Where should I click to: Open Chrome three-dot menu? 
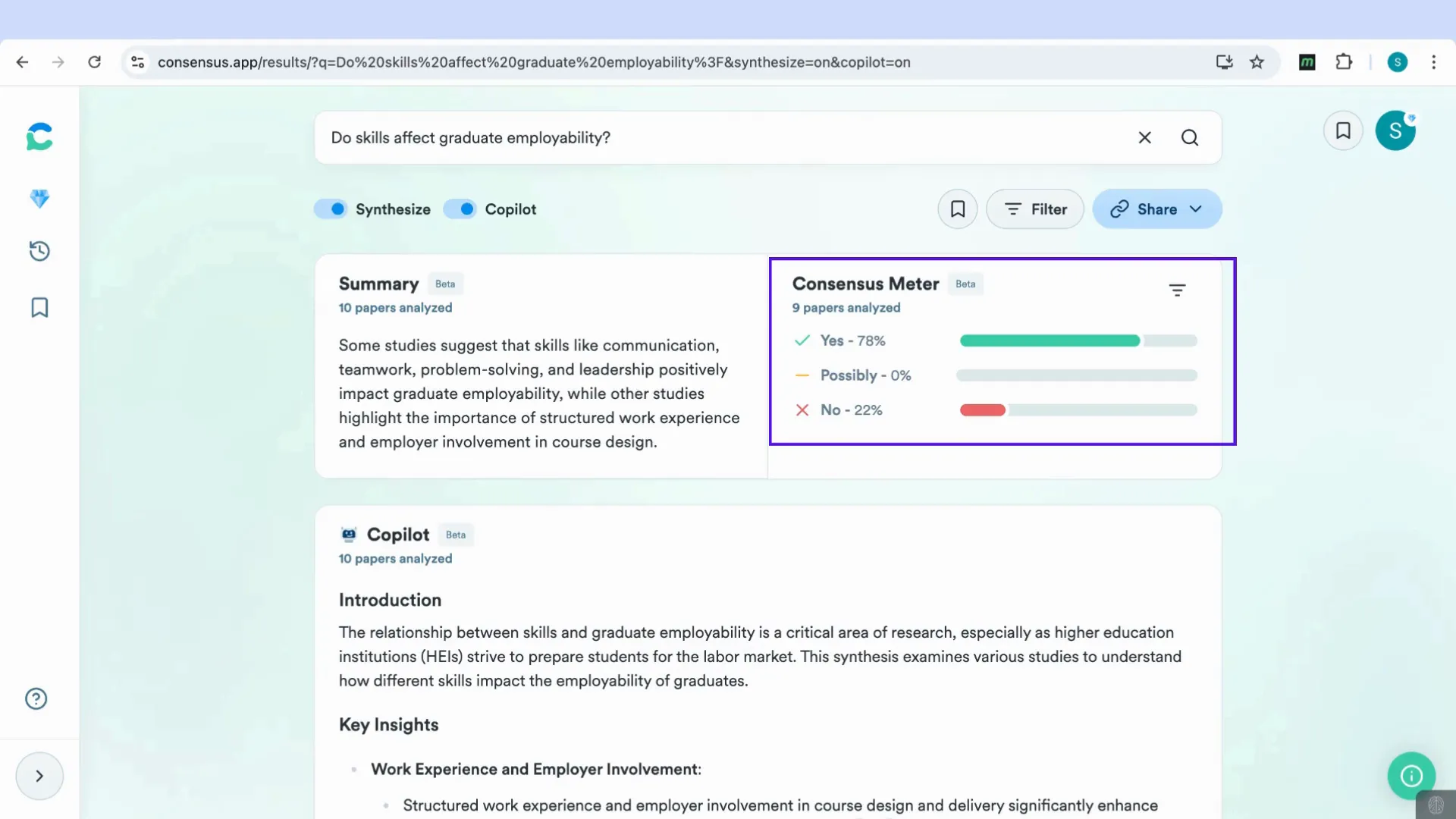coord(1433,62)
